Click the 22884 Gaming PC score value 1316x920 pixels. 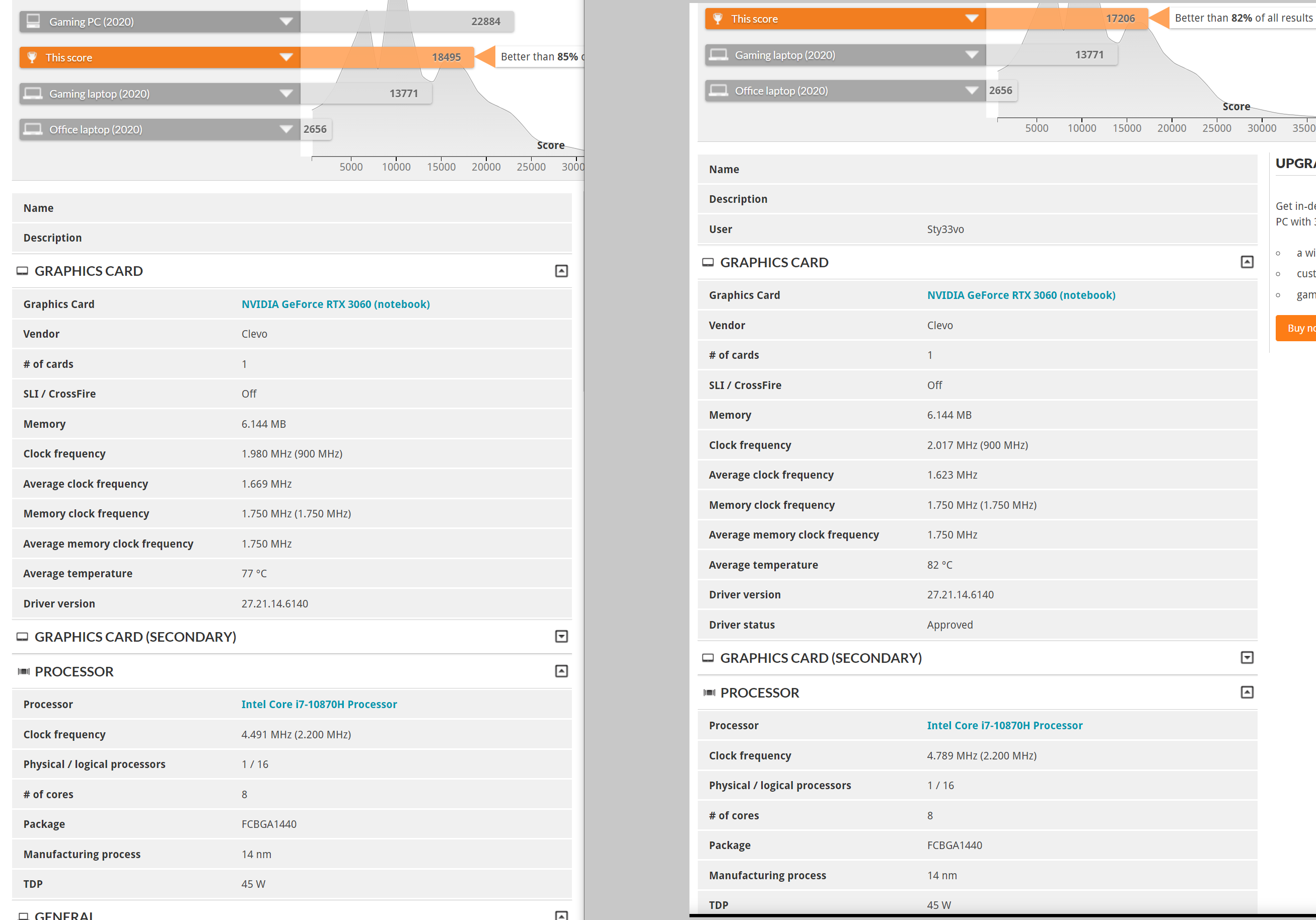(x=486, y=21)
